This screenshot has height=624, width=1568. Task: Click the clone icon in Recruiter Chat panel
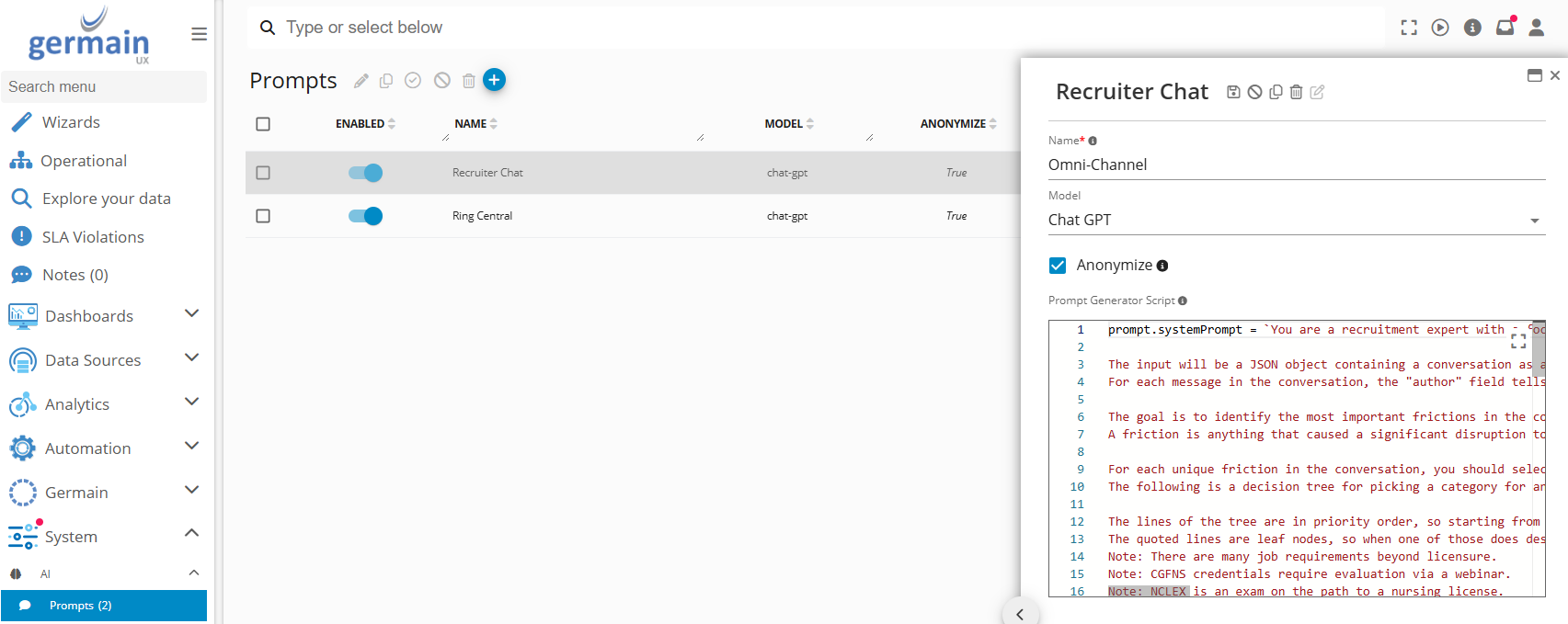click(1276, 92)
